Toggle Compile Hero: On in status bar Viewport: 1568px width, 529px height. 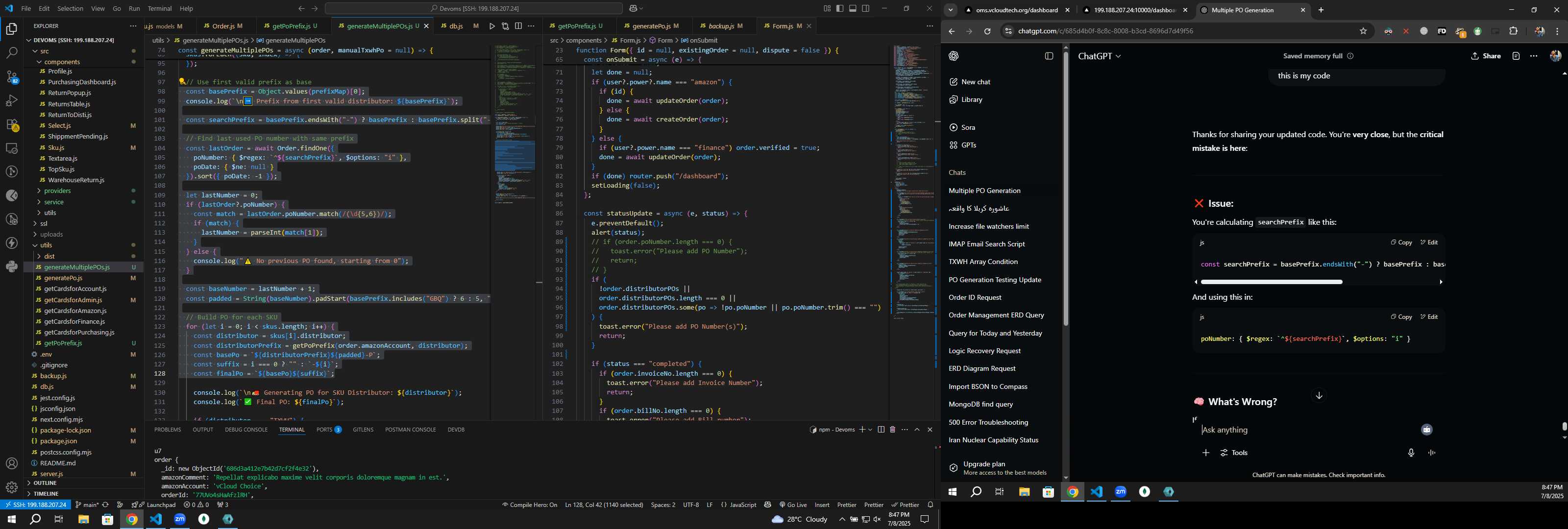point(530,505)
